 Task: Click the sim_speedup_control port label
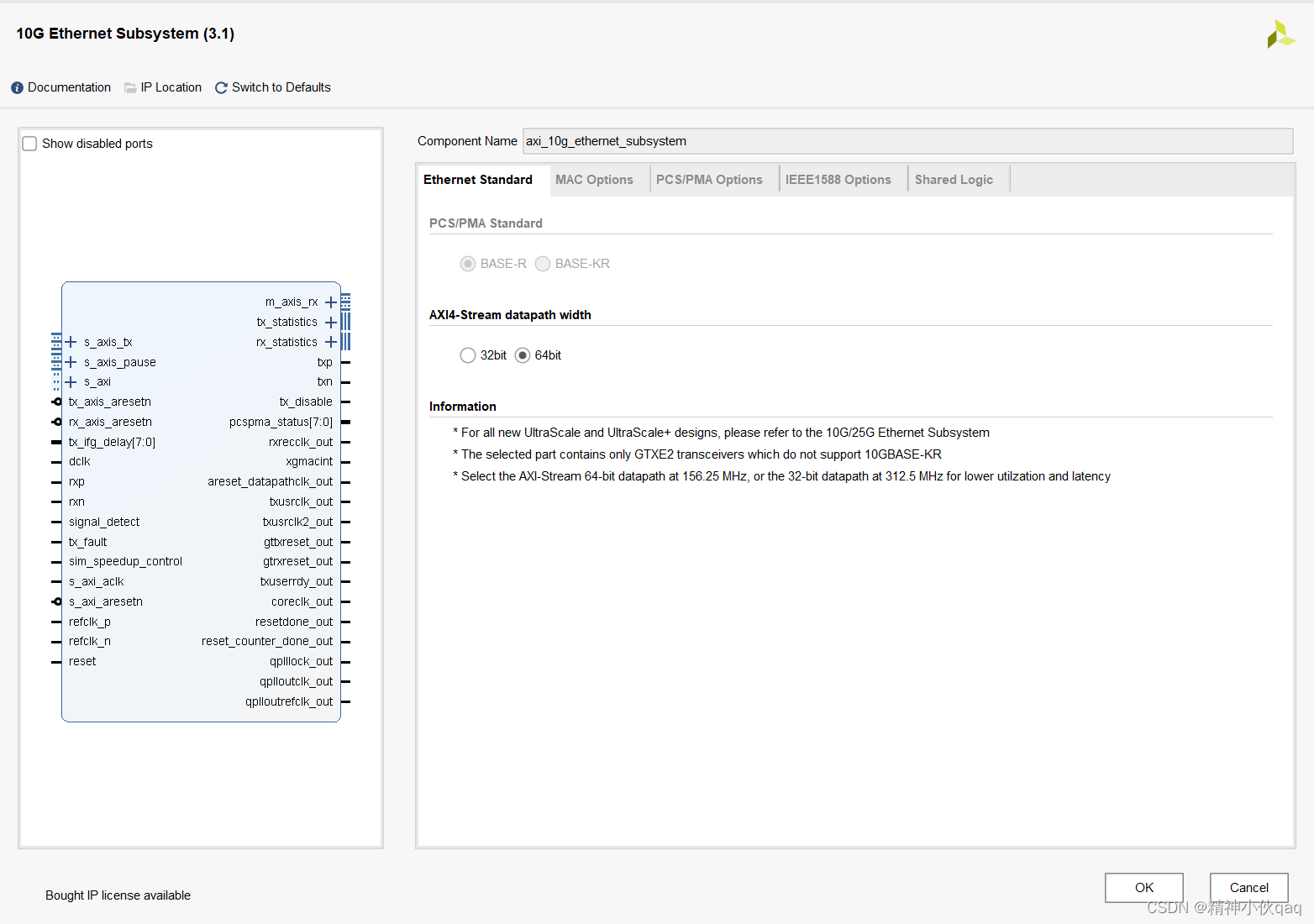(125, 562)
